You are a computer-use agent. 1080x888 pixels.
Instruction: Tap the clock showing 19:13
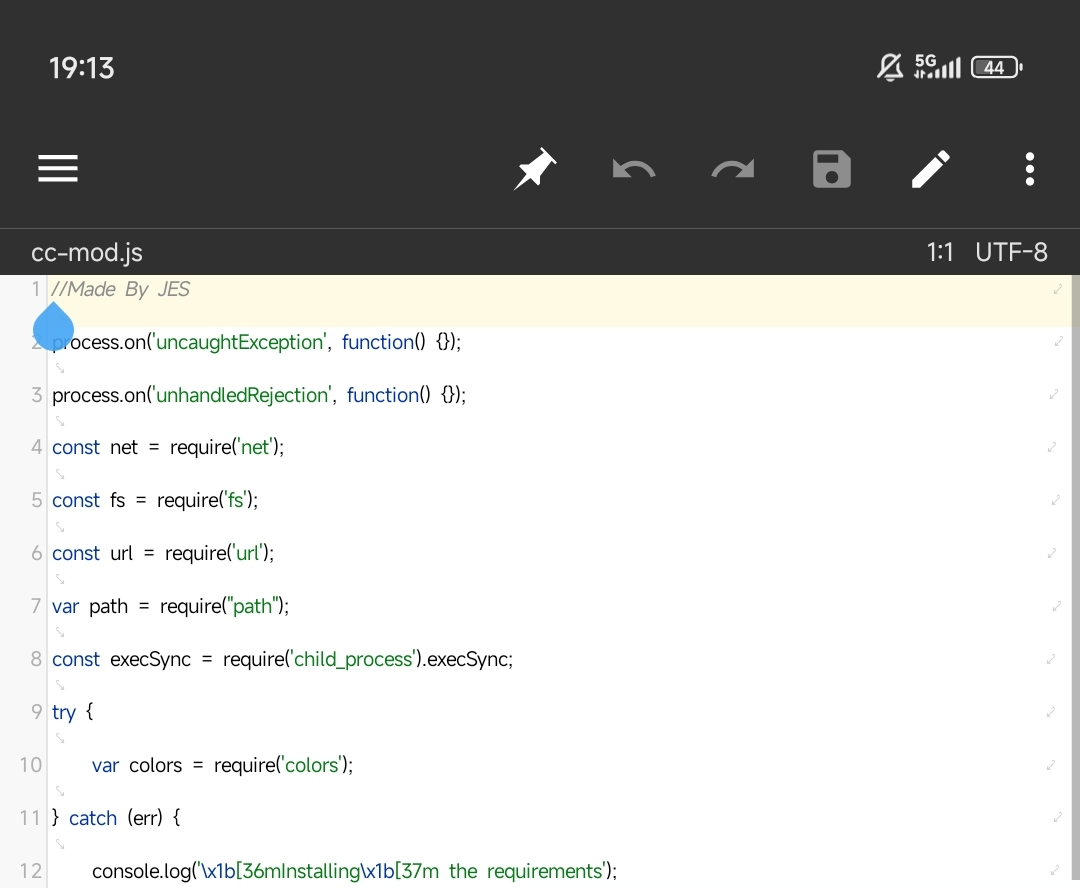tap(82, 68)
